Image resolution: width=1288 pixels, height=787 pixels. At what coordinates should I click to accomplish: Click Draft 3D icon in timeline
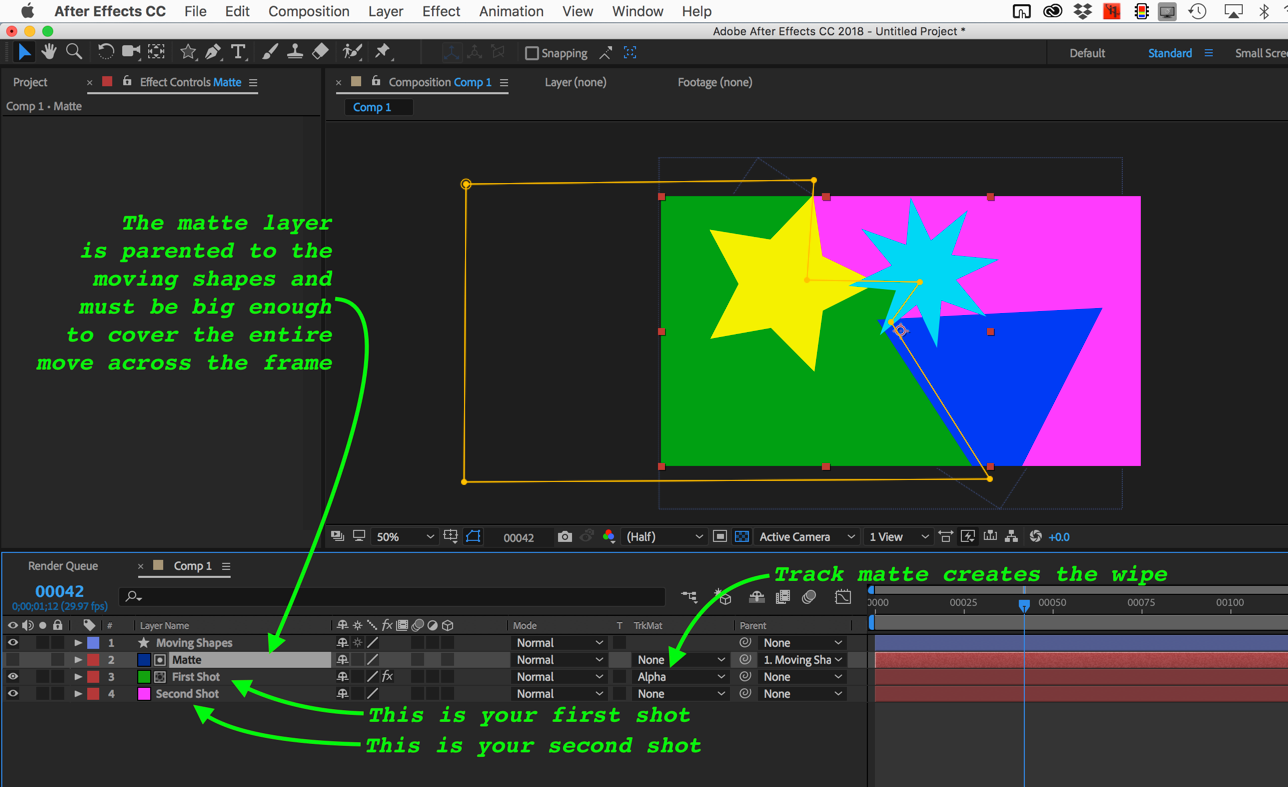tap(724, 597)
